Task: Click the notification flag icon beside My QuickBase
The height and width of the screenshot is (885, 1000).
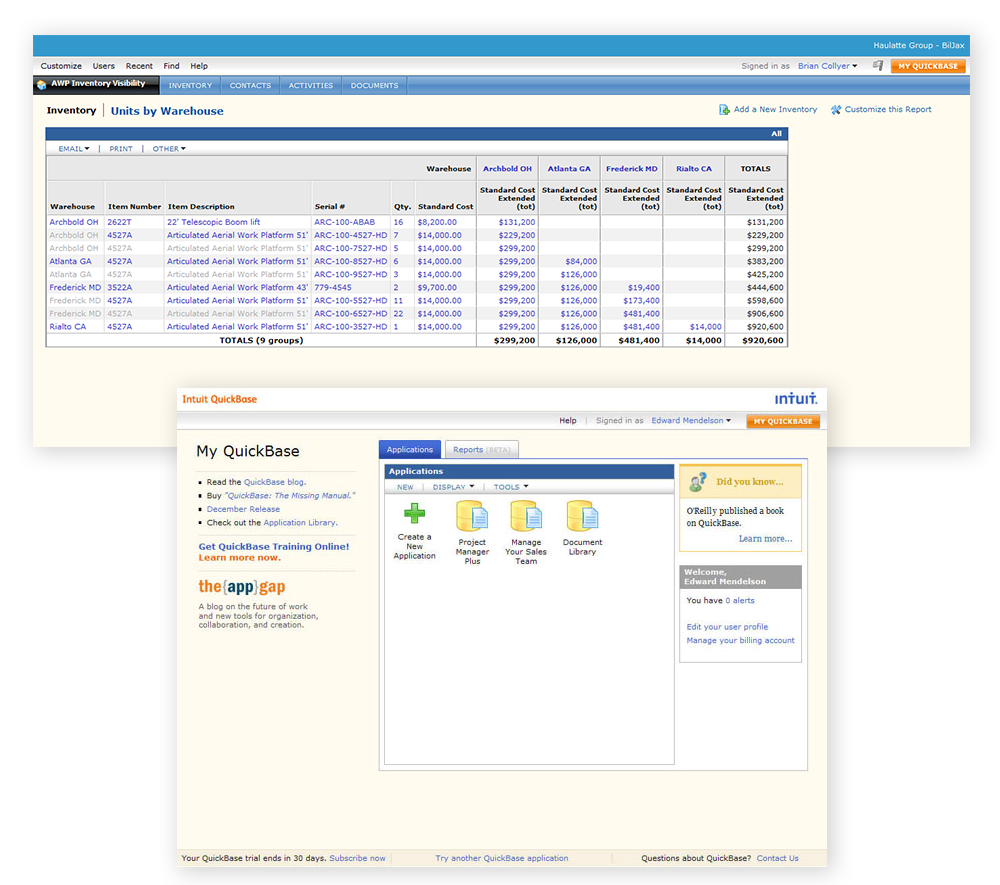Action: click(878, 66)
